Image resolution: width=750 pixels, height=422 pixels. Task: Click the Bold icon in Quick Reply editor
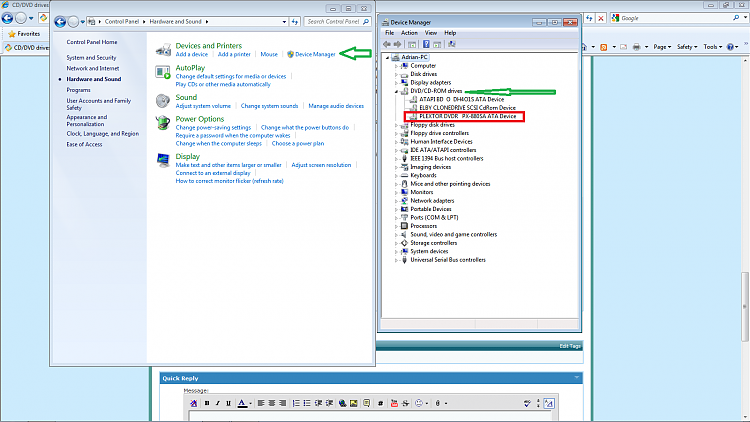click(x=207, y=403)
